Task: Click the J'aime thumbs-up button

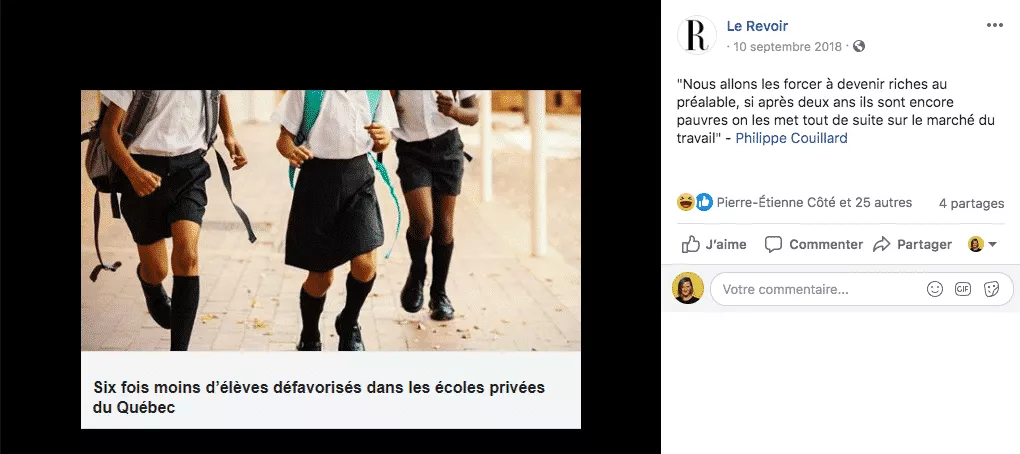Action: point(714,245)
